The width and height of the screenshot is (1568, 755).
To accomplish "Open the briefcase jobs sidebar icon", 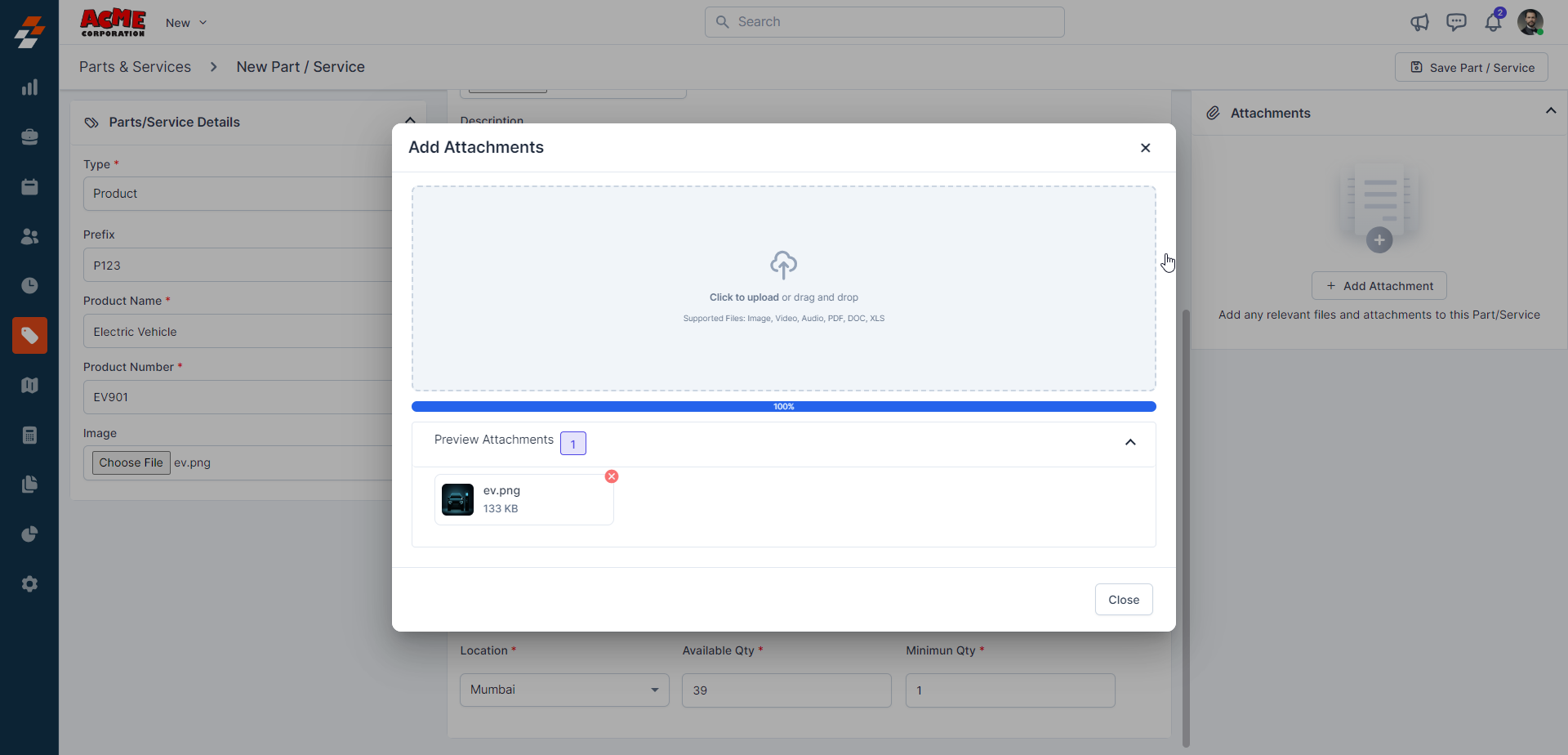I will [x=29, y=137].
